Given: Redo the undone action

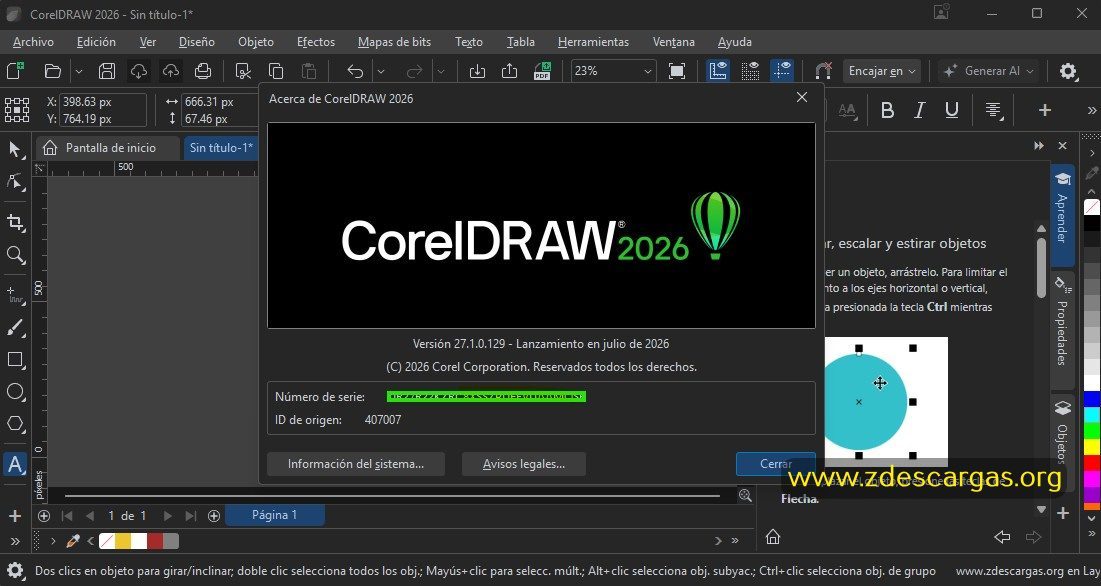Looking at the screenshot, I should pos(415,71).
